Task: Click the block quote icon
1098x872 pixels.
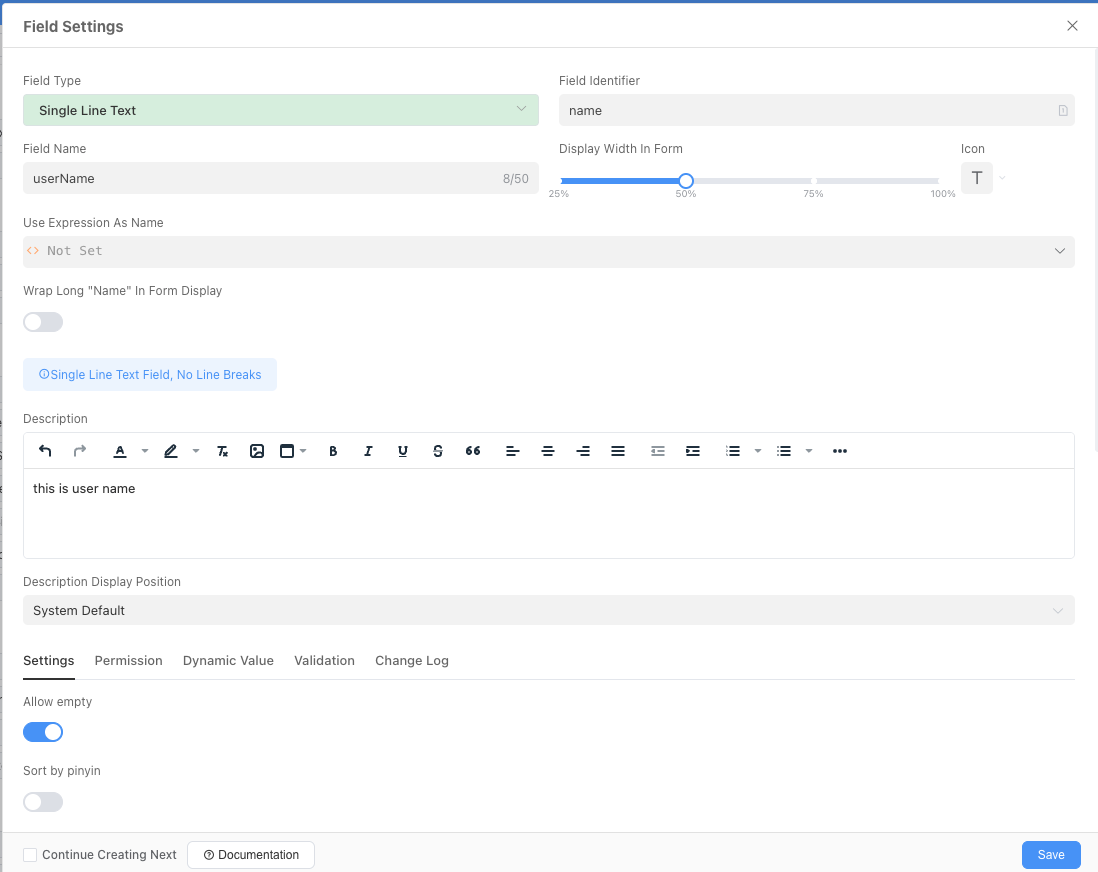Action: coord(473,451)
